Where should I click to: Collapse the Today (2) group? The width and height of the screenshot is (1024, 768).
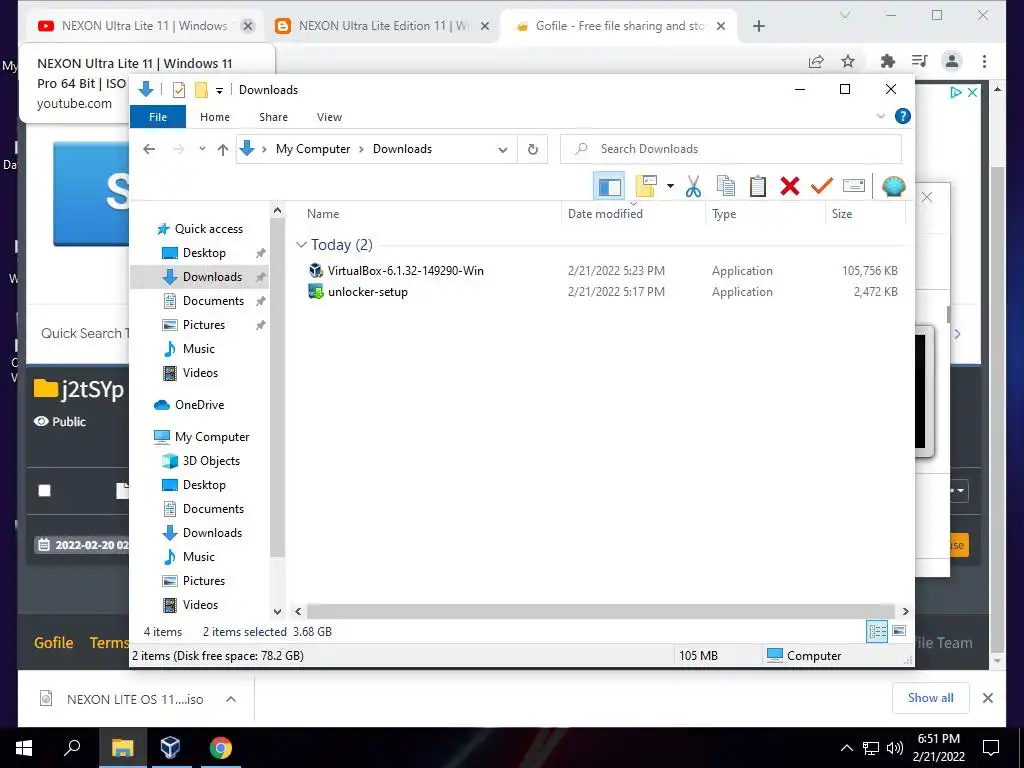pos(301,245)
